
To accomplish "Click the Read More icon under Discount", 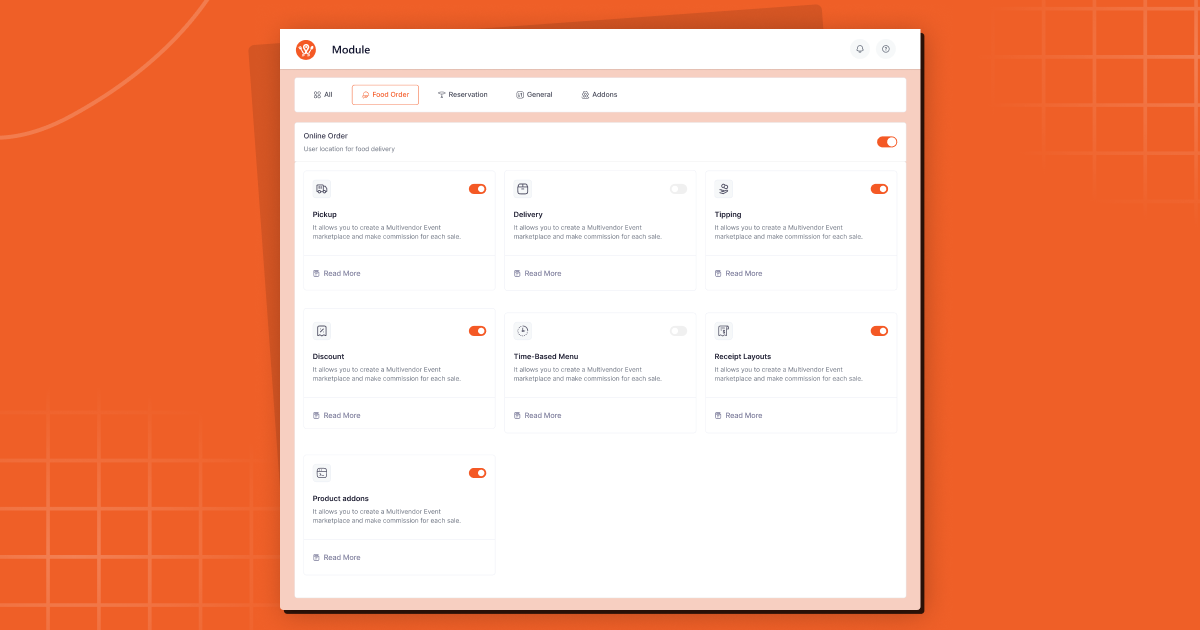I will tap(316, 415).
